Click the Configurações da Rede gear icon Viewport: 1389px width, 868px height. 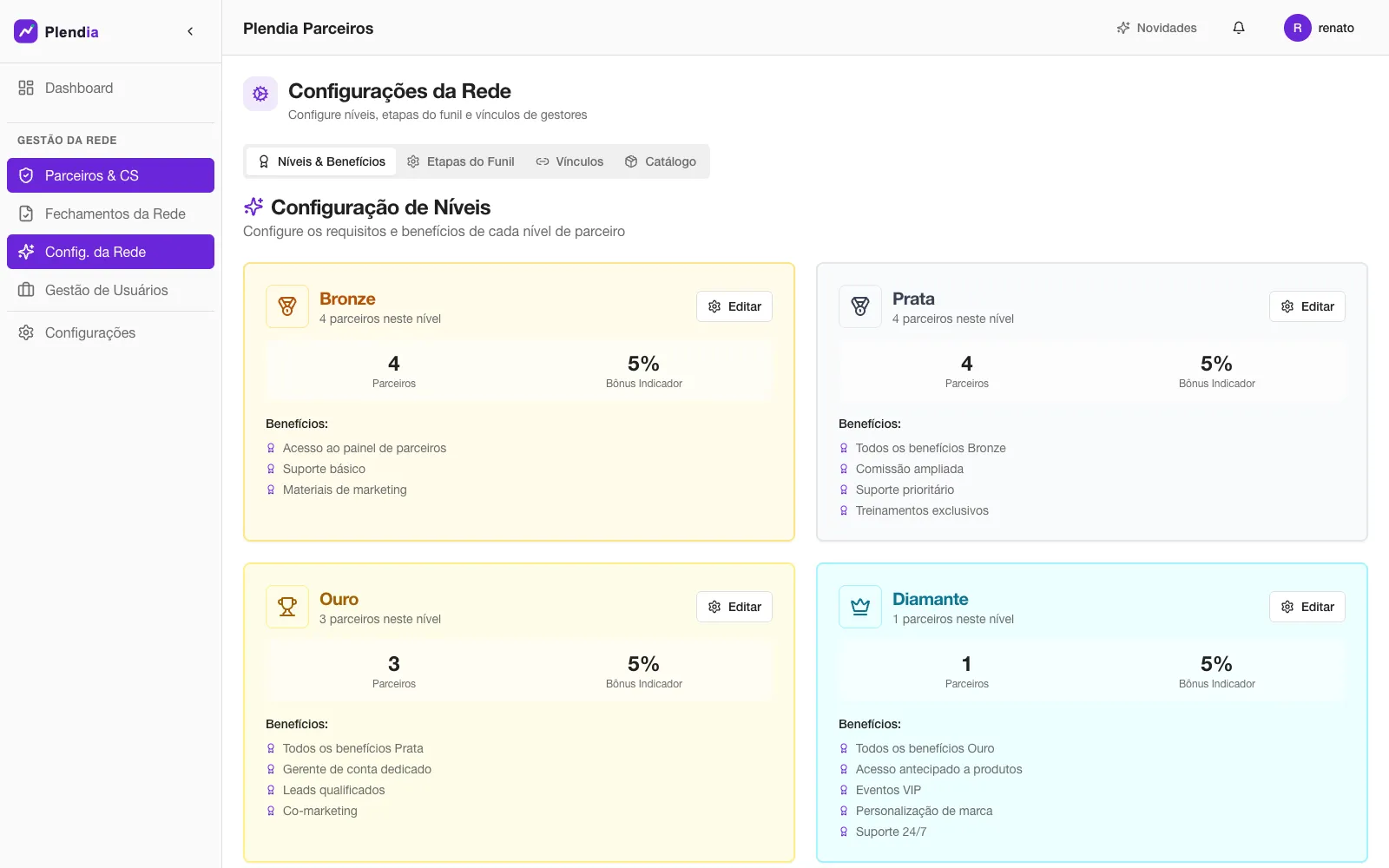click(x=260, y=94)
